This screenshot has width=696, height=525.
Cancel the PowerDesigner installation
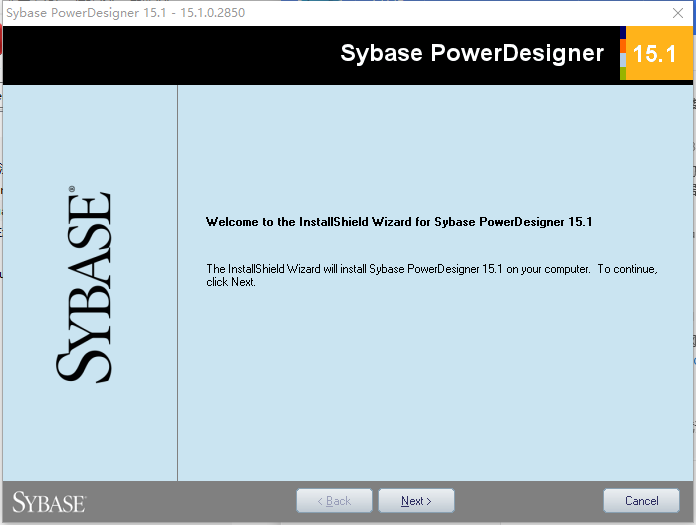(641, 501)
